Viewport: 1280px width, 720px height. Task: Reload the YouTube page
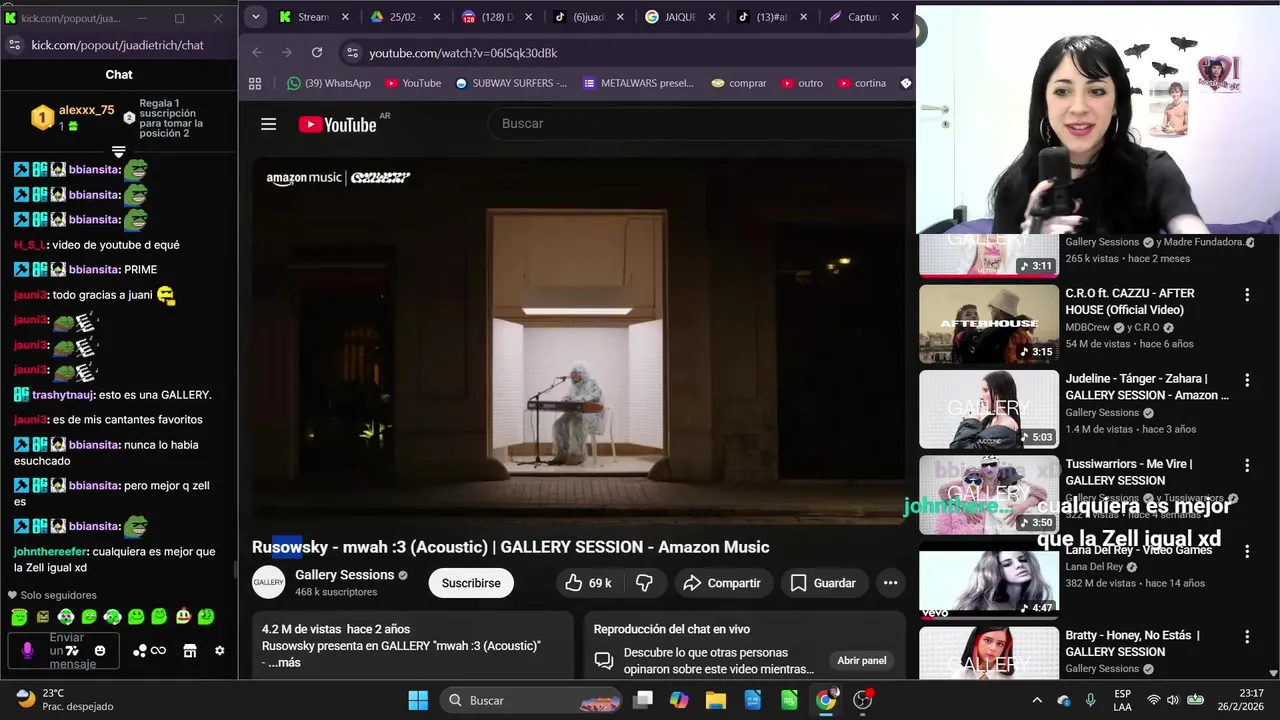tap(317, 52)
